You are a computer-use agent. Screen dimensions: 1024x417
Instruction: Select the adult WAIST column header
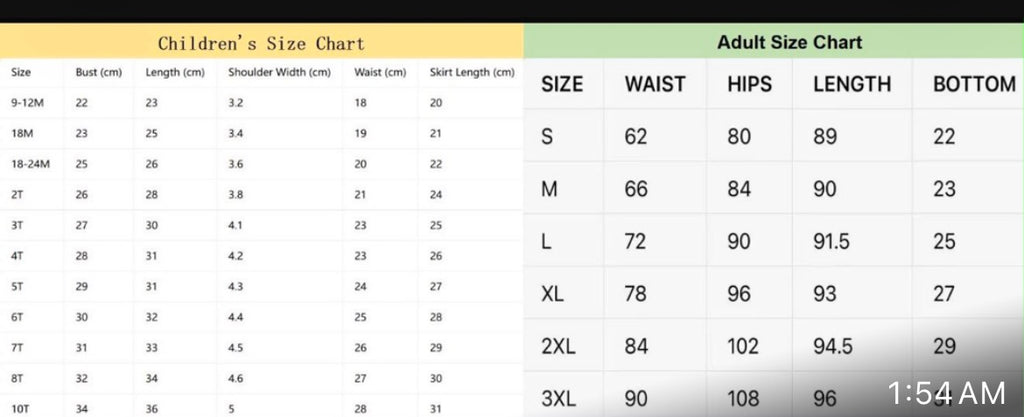654,84
